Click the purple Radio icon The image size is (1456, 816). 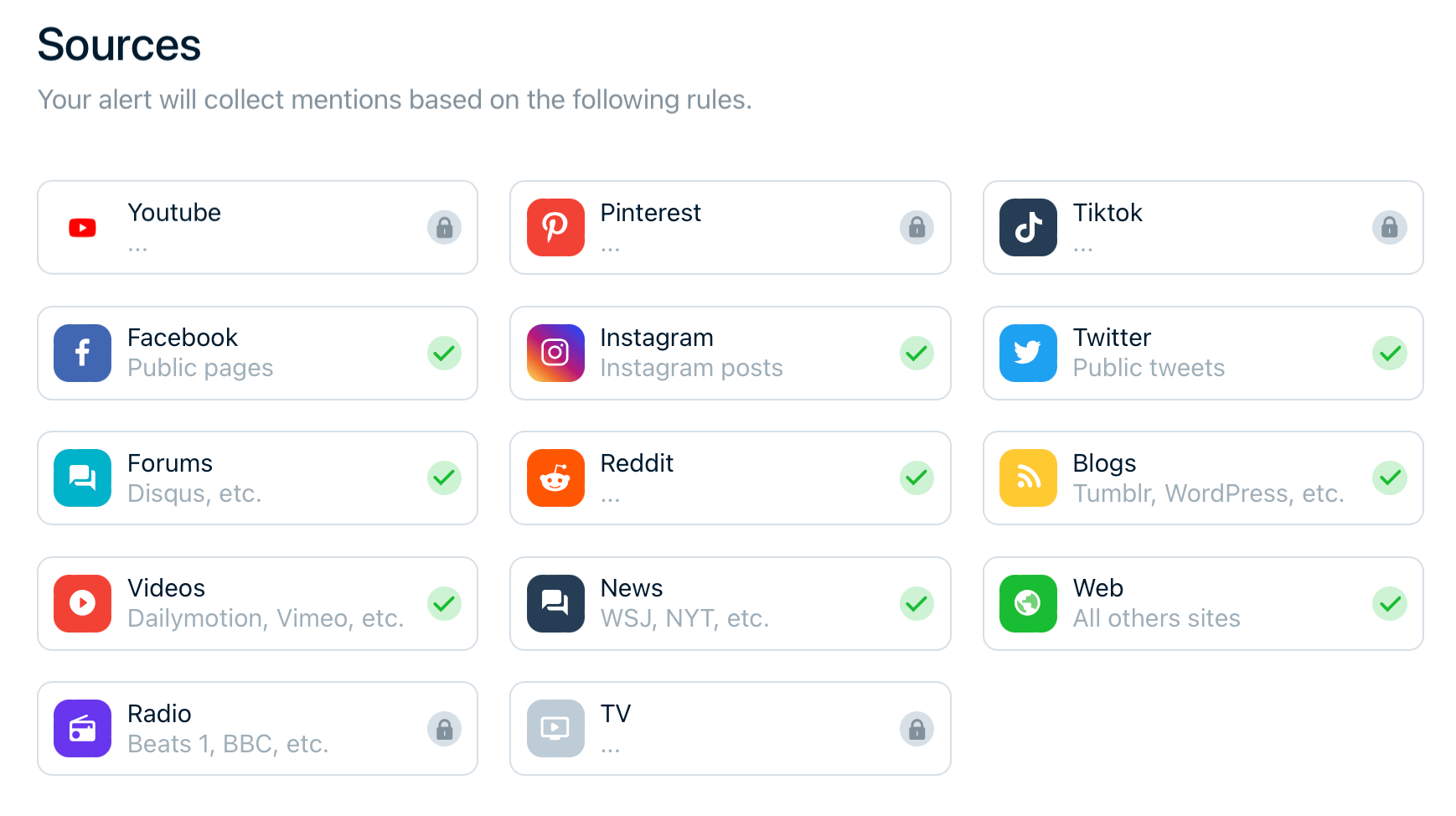tap(82, 728)
